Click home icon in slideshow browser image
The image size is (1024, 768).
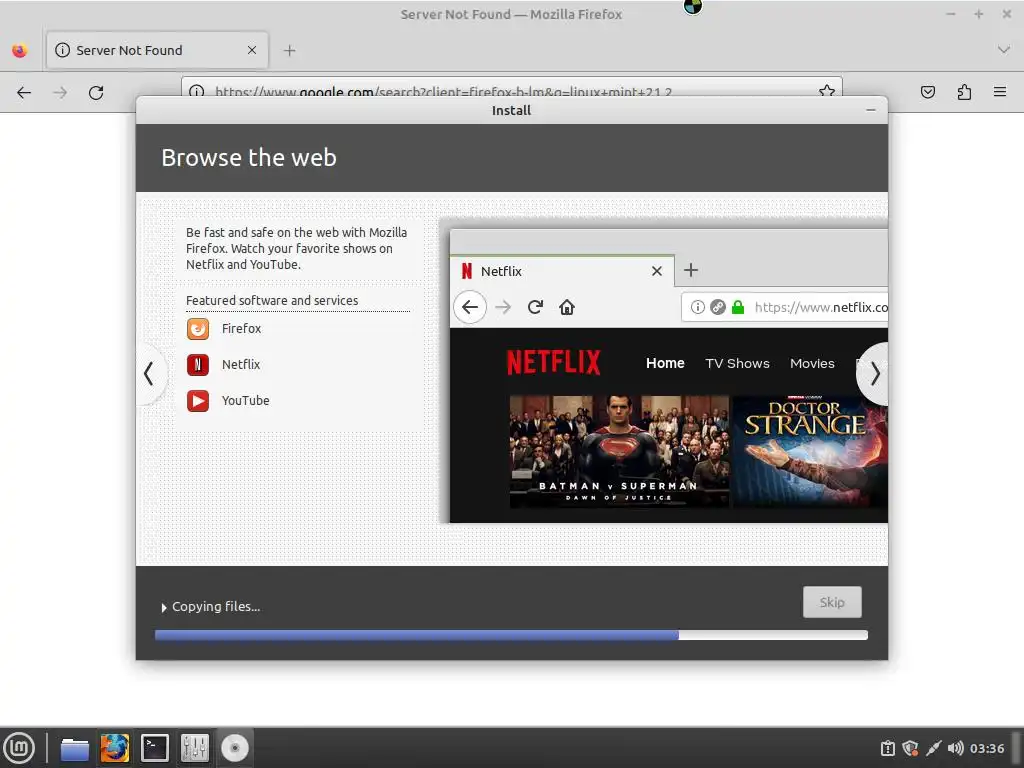click(x=567, y=307)
